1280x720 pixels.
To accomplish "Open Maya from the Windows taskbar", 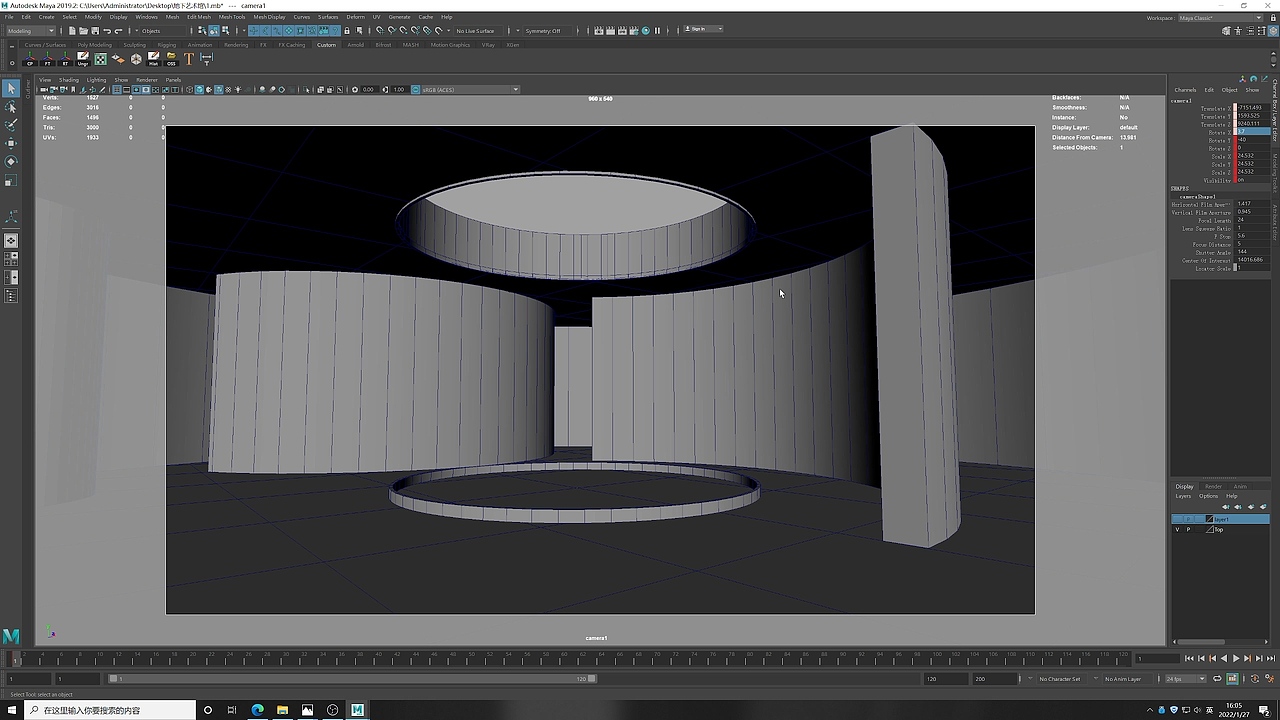I will click(x=357, y=710).
